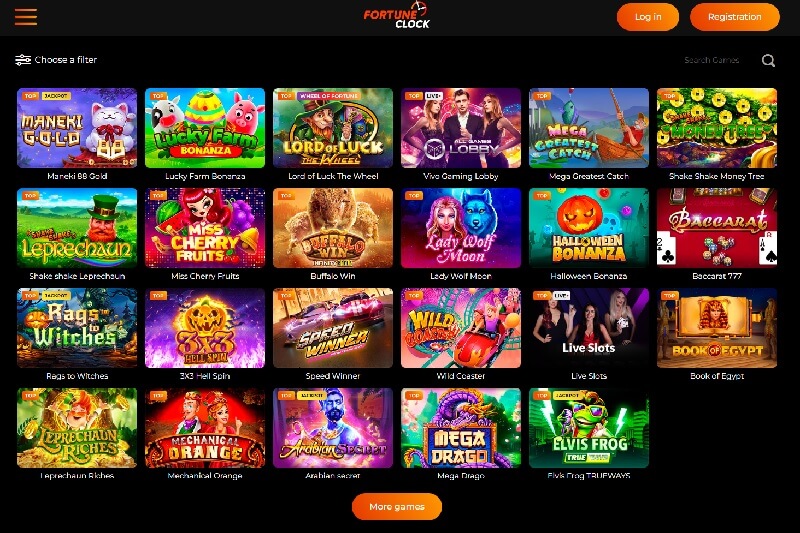Image resolution: width=800 pixels, height=533 pixels.
Task: Click the Halloween Bonanza title link
Action: (589, 276)
